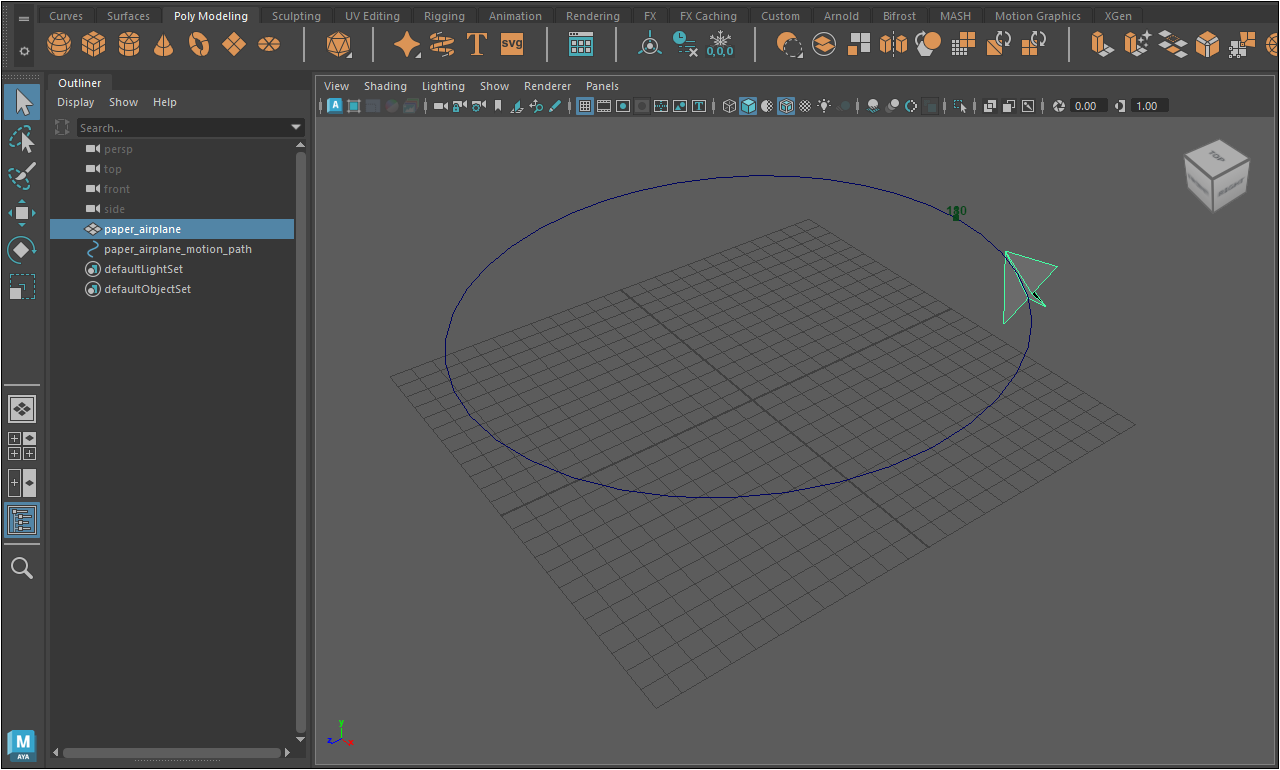Open the shelf tab list menu
The width and height of the screenshot is (1280, 770).
coord(24,18)
